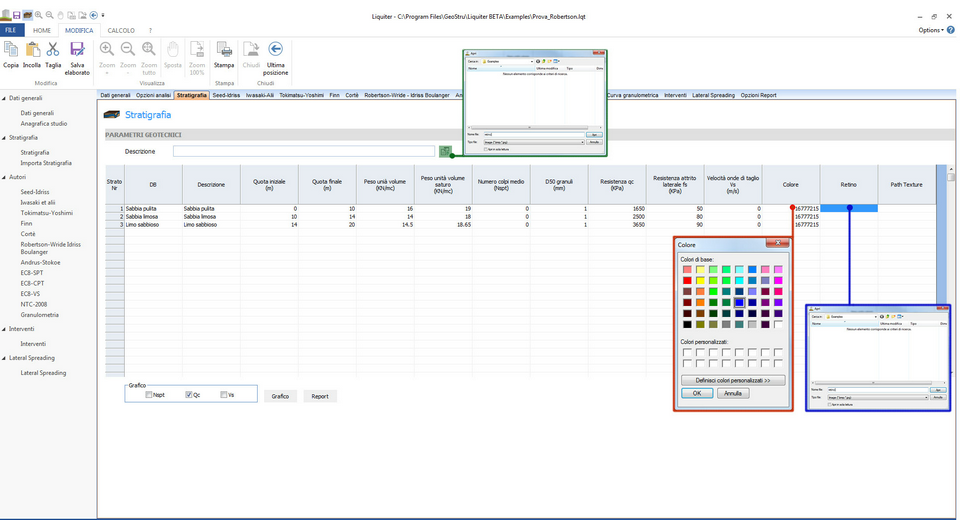Click the Zoom tutto ribbon icon

[149, 50]
